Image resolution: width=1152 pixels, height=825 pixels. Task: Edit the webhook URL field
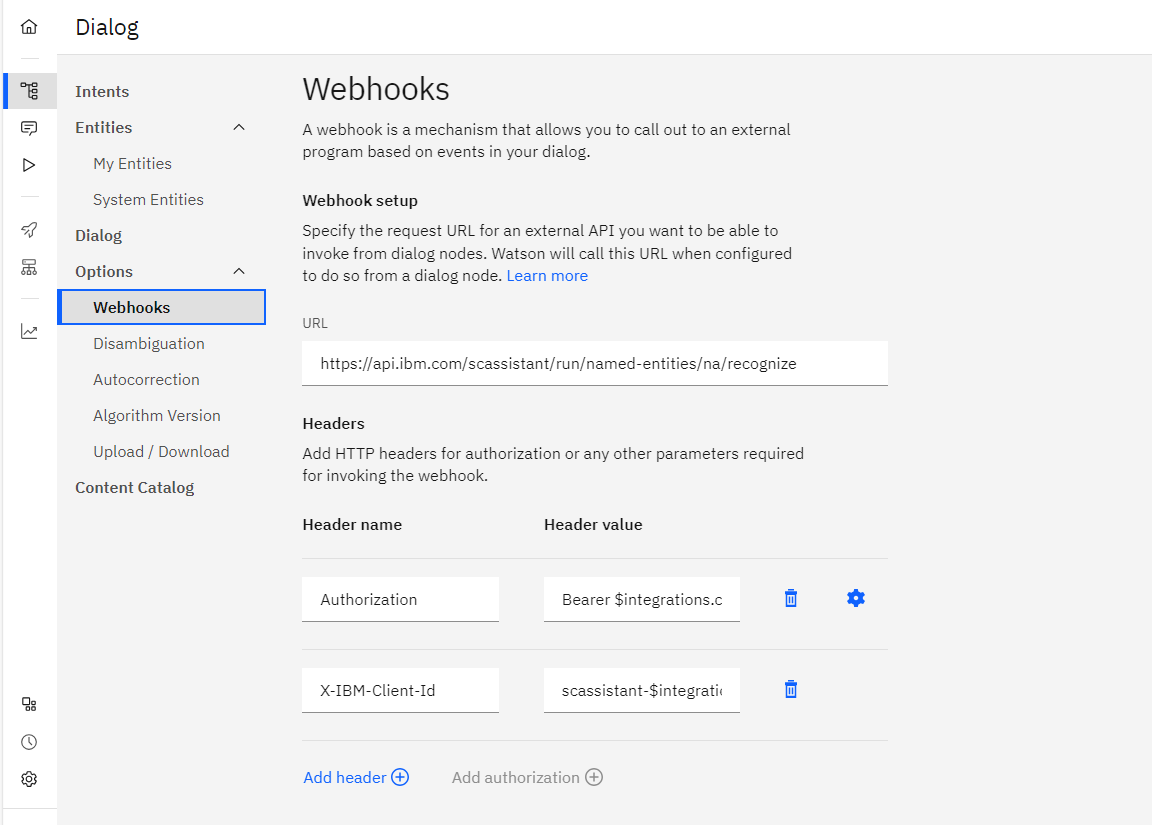pos(594,364)
